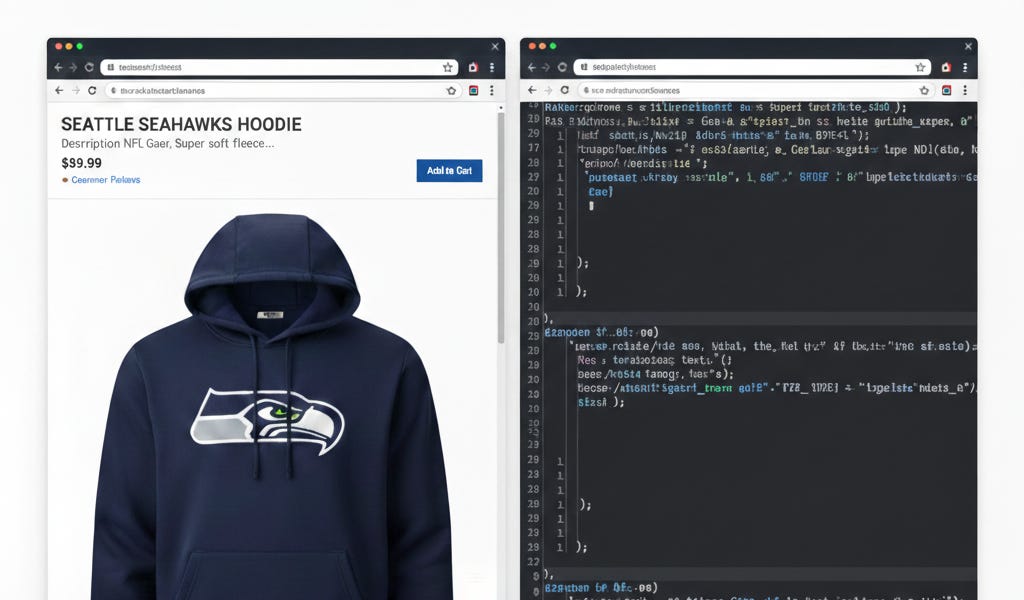This screenshot has height=600, width=1024.
Task: Go forward in left window's lower toolbar
Action: [76, 91]
